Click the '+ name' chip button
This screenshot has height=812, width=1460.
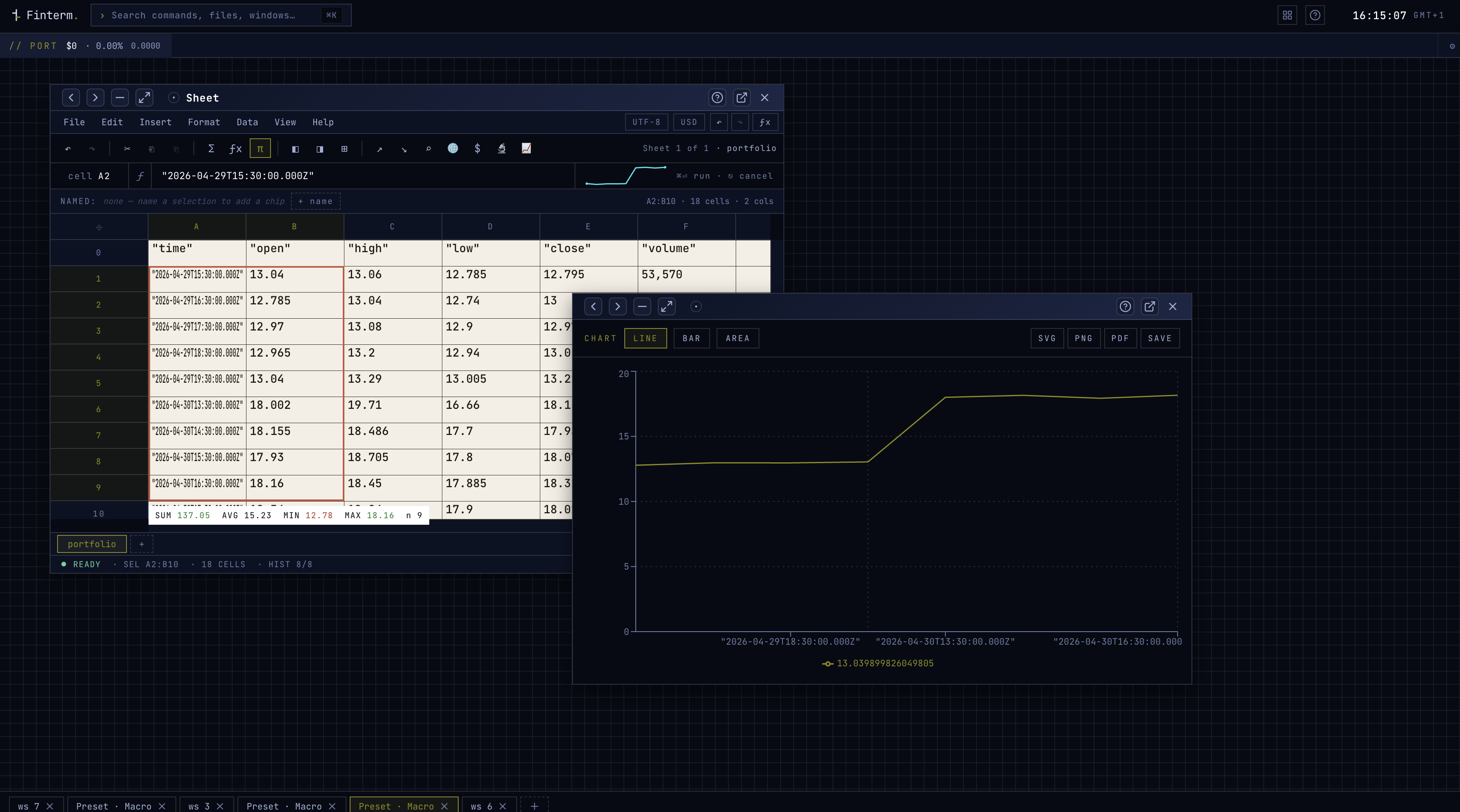pyautogui.click(x=316, y=201)
